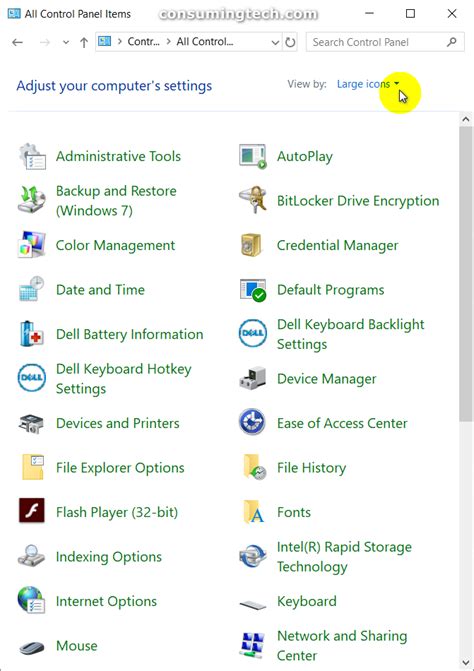
Task: Open the Date and Time text link
Action: pos(101,290)
